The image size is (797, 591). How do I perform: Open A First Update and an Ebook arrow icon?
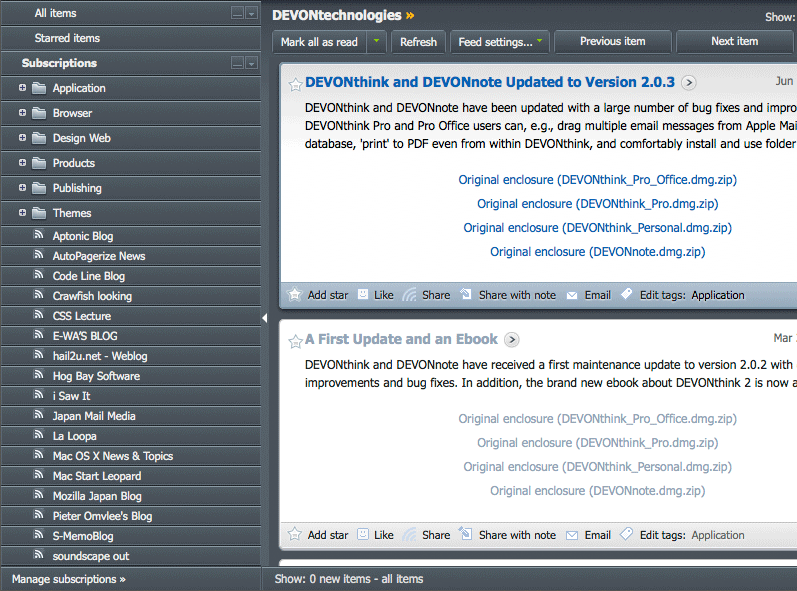pyautogui.click(x=512, y=339)
